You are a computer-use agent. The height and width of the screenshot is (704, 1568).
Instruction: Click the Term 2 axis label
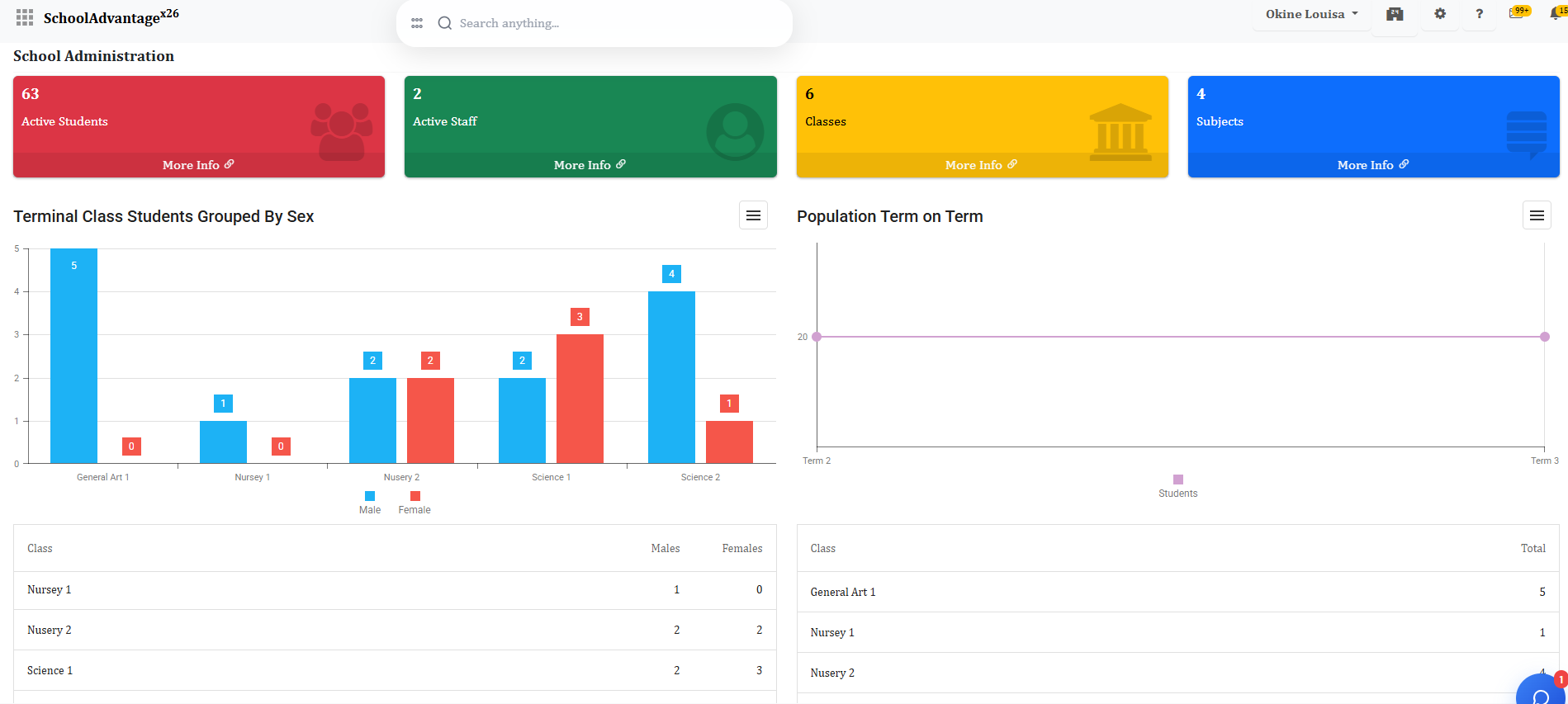(x=817, y=461)
